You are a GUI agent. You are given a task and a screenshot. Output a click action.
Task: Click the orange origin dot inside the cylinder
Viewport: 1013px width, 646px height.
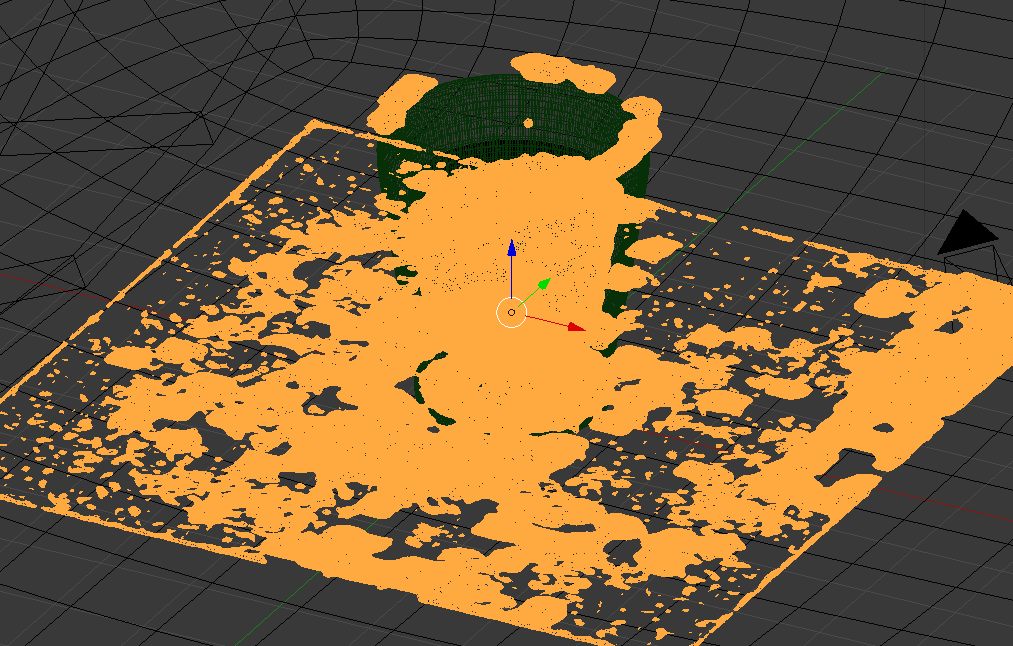(x=528, y=123)
